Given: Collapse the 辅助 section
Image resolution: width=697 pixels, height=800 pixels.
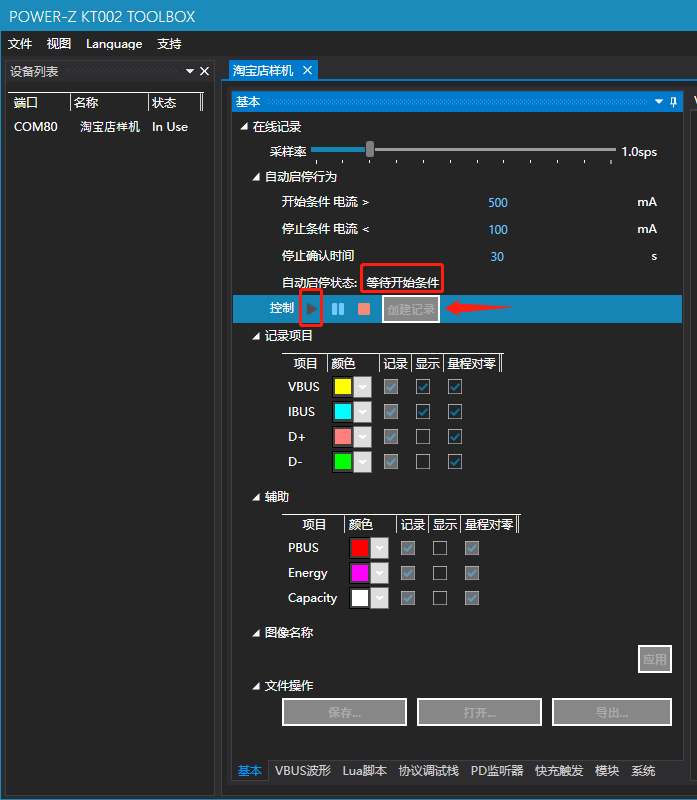Looking at the screenshot, I should pos(256,497).
